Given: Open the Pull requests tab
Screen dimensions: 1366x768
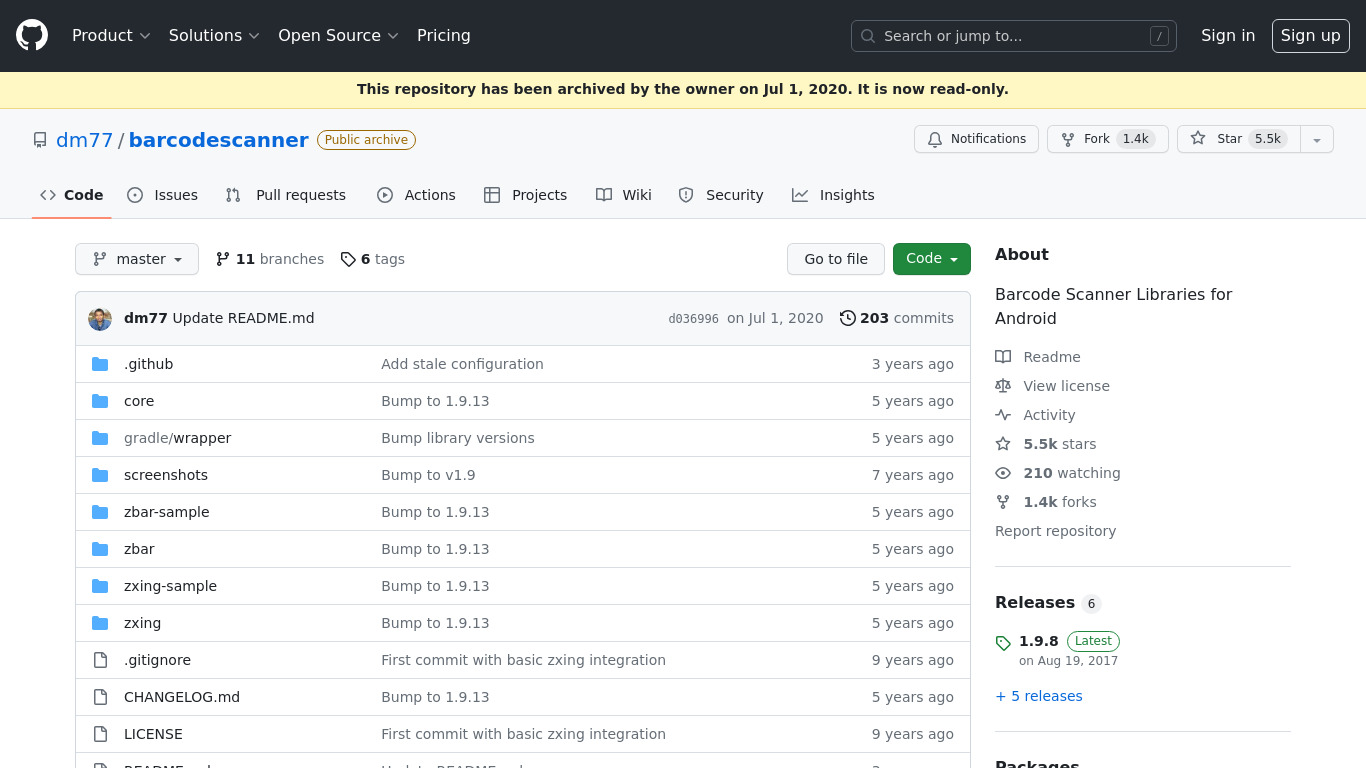Looking at the screenshot, I should coord(286,195).
